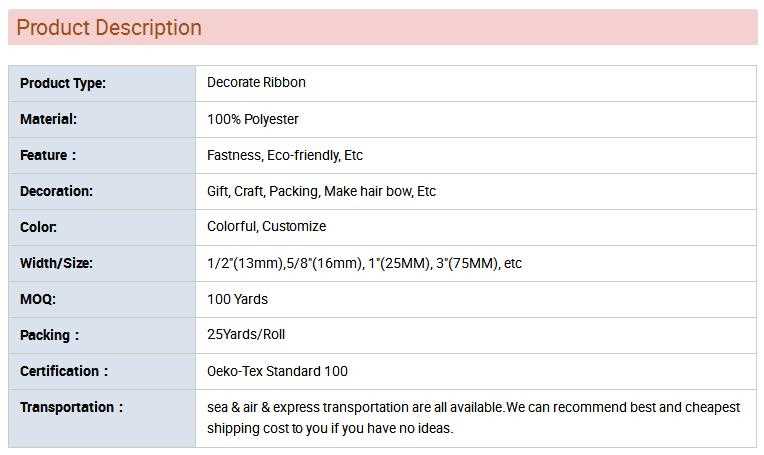
Task: Click the 100% Polyester value
Action: 252,119
